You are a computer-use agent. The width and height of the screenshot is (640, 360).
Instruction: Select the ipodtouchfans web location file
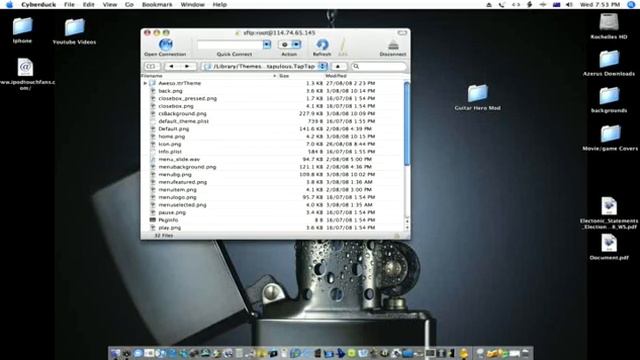(x=25, y=74)
